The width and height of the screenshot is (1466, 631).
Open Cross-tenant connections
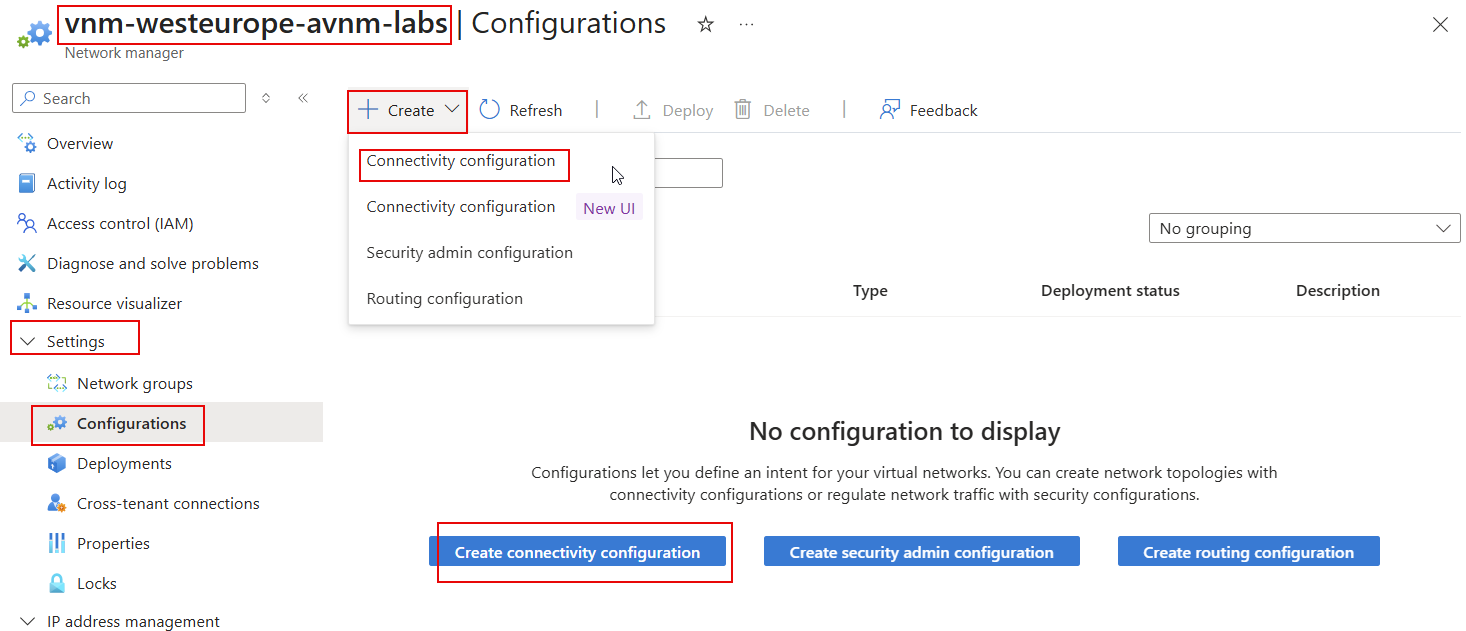coord(167,503)
